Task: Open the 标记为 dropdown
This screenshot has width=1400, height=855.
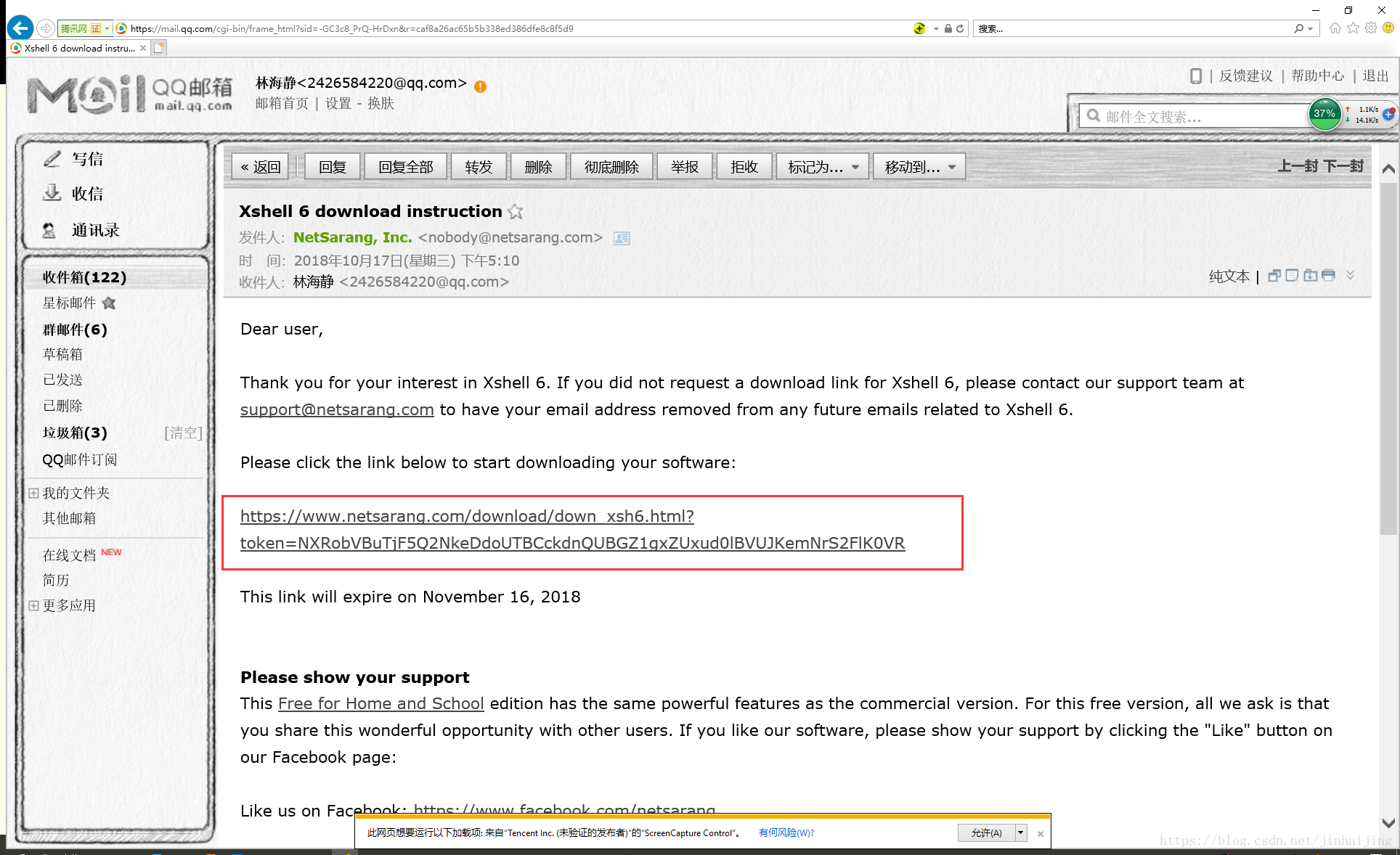Action: (823, 167)
